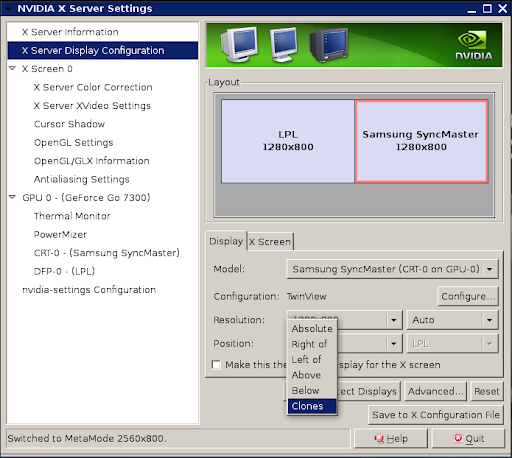Screen dimensions: 512x458
Task: Open the Resolution dropdown arrow
Action: point(394,320)
